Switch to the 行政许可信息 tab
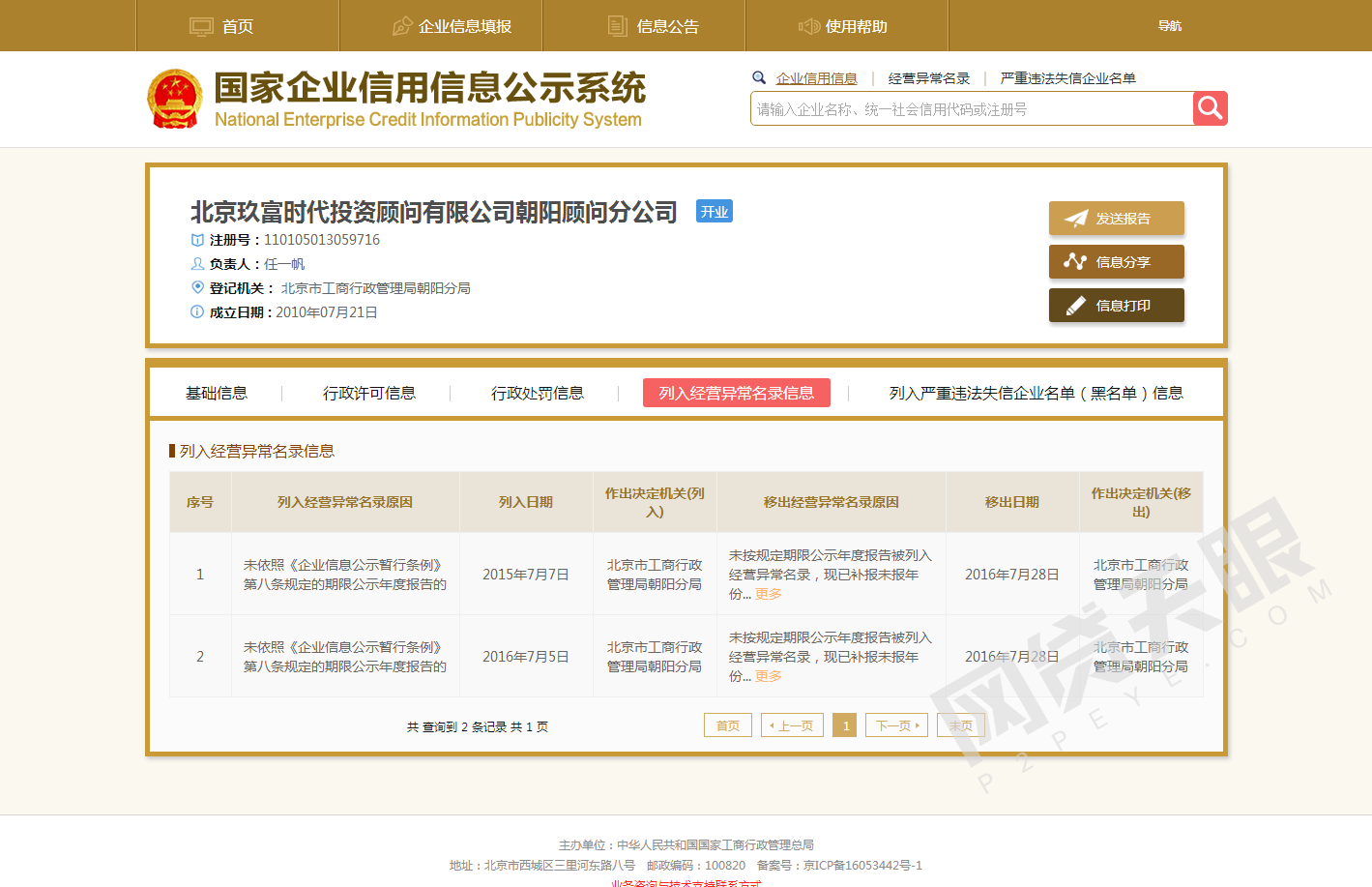The width and height of the screenshot is (1372, 887). pyautogui.click(x=369, y=393)
